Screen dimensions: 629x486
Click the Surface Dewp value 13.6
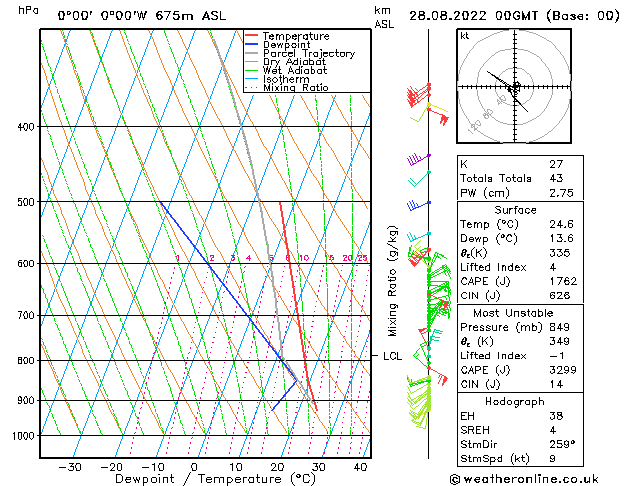point(561,239)
